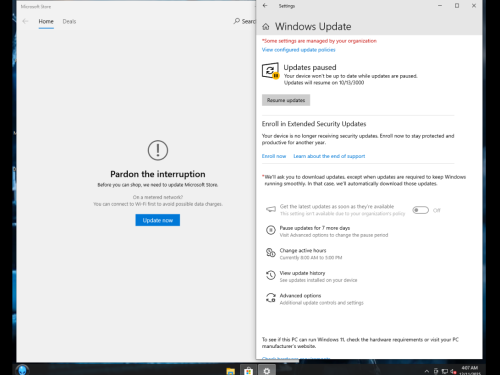
Task: Select the Home tab in Store
Action: pyautogui.click(x=46, y=21)
